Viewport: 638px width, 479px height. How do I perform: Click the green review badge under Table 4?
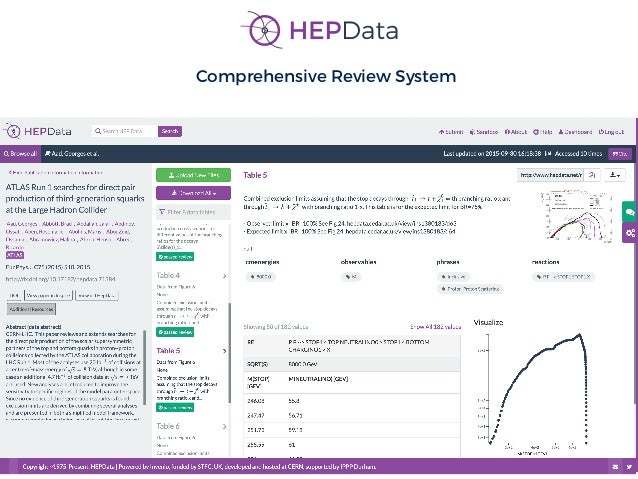point(175,332)
